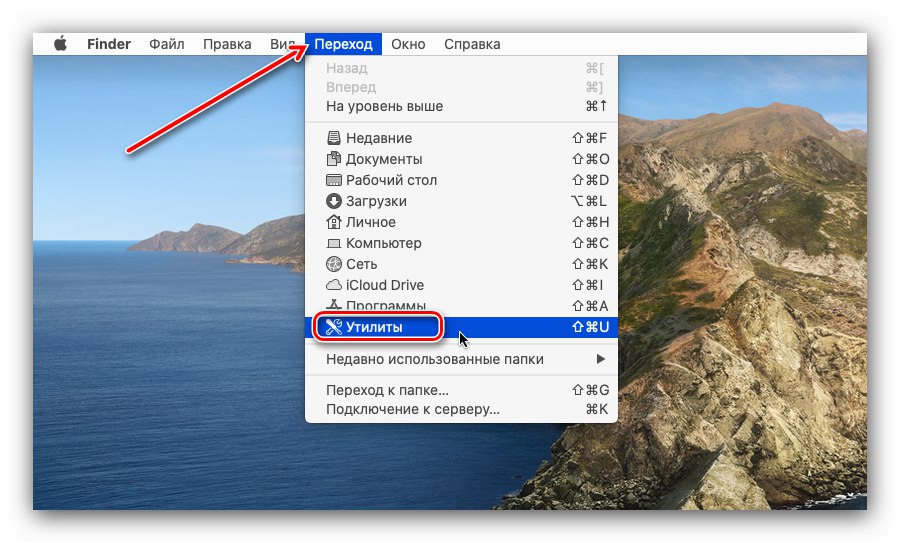Select the Утилиты label
Screen dimensions: 900x543
pos(374,327)
